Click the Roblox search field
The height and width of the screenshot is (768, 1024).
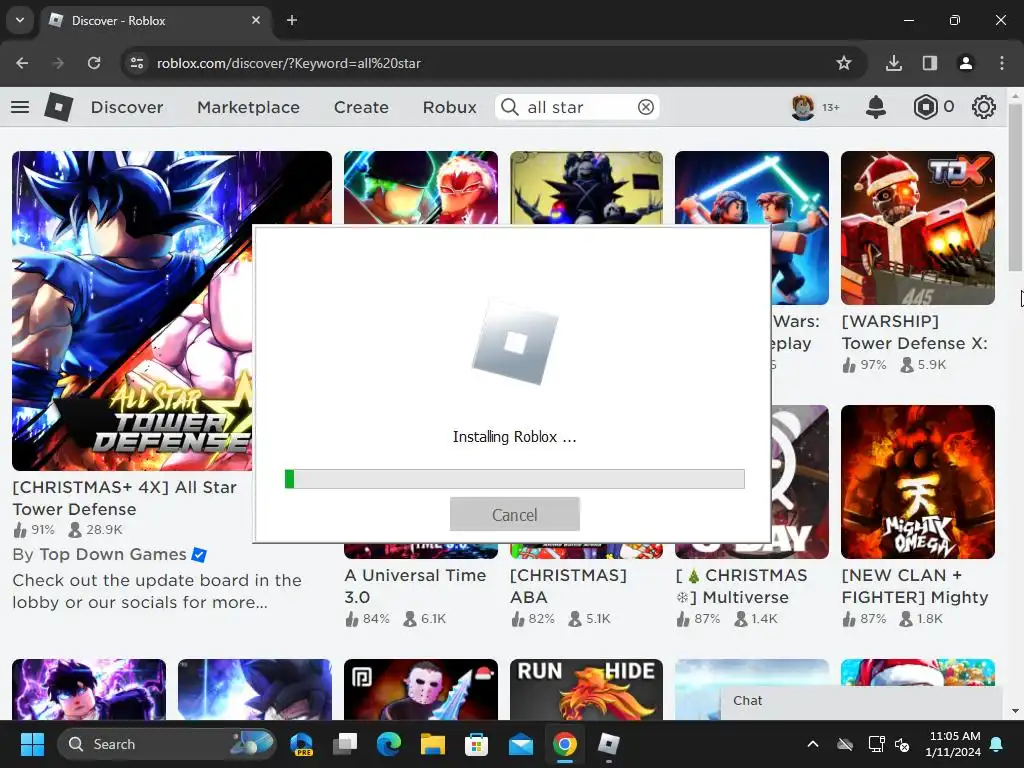click(x=578, y=107)
